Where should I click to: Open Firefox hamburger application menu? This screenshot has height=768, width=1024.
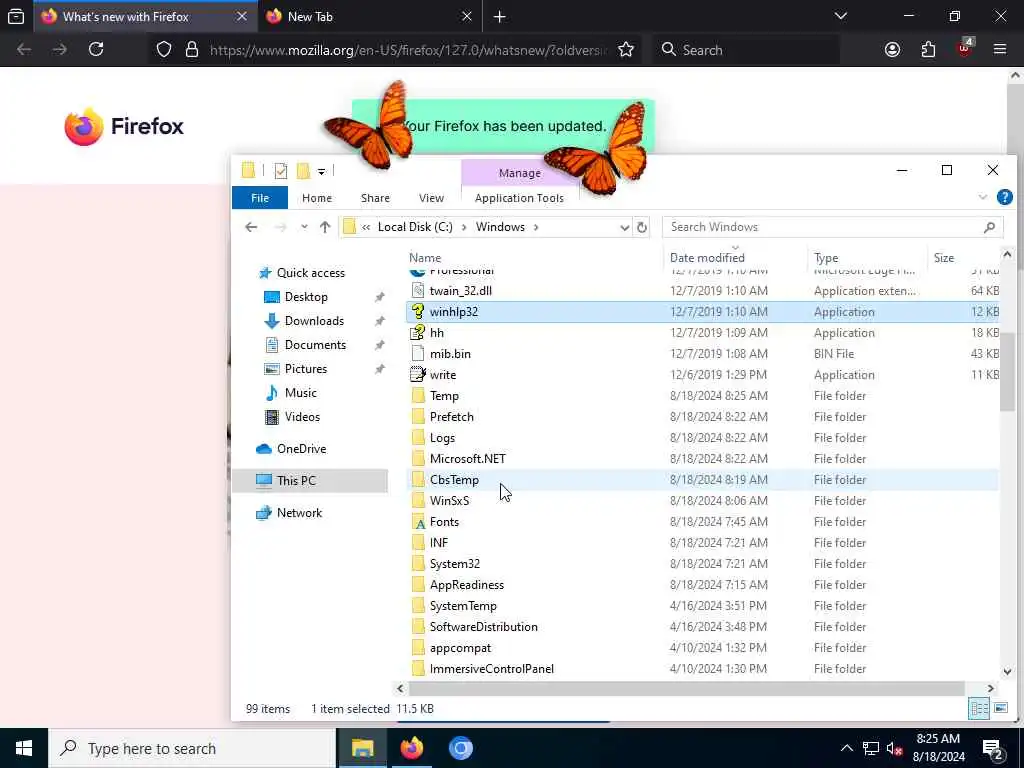[x=999, y=50]
